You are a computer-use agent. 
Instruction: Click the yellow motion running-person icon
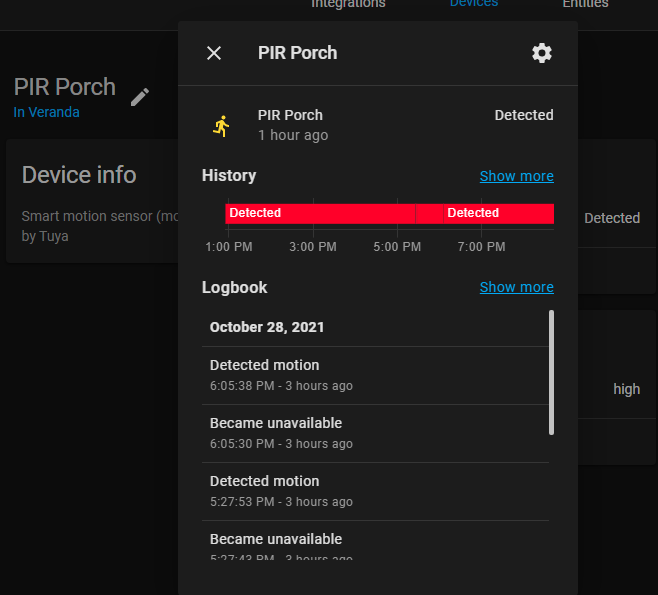click(x=222, y=126)
